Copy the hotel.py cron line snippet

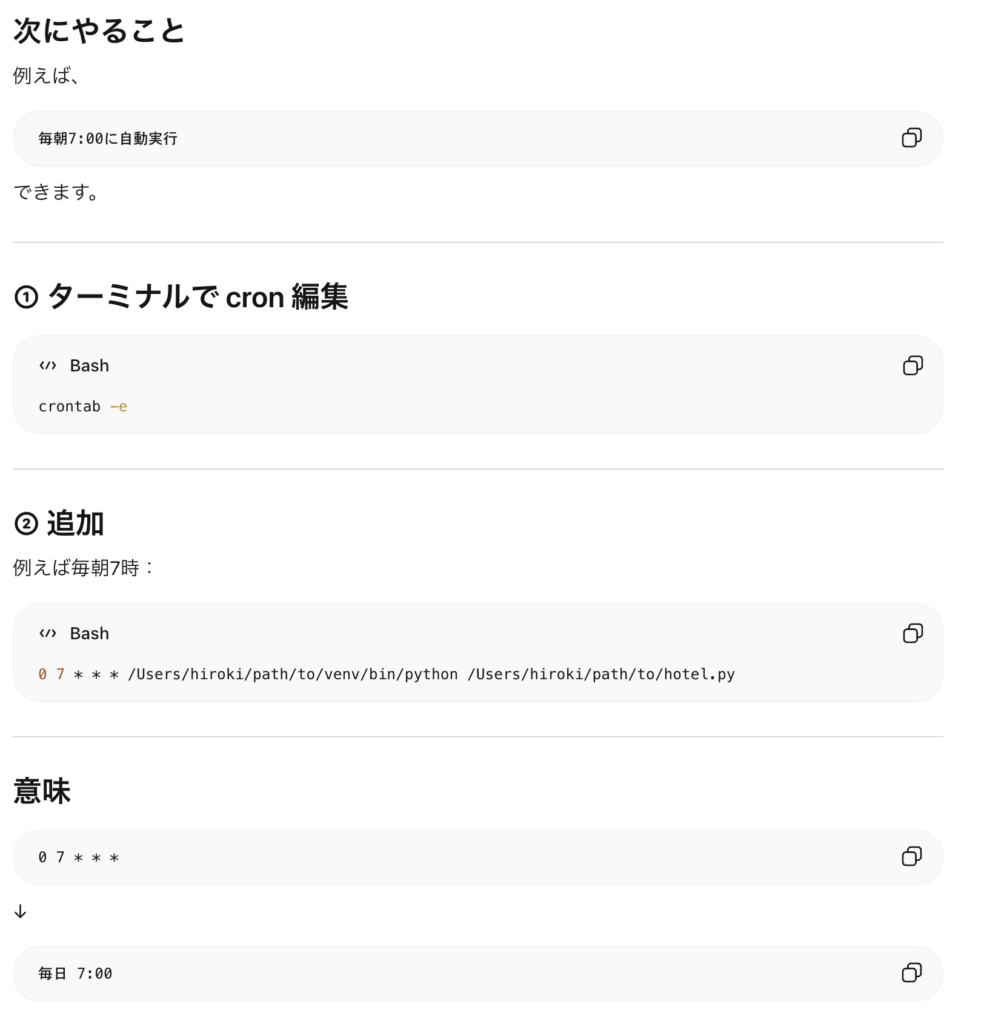coord(912,633)
